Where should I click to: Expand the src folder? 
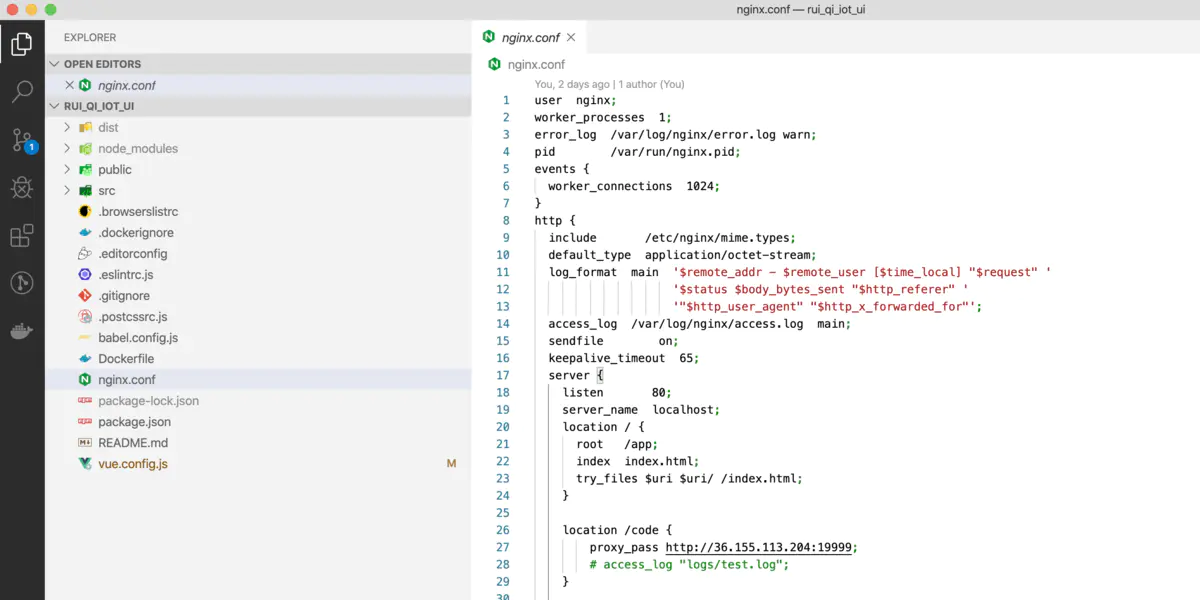click(106, 190)
